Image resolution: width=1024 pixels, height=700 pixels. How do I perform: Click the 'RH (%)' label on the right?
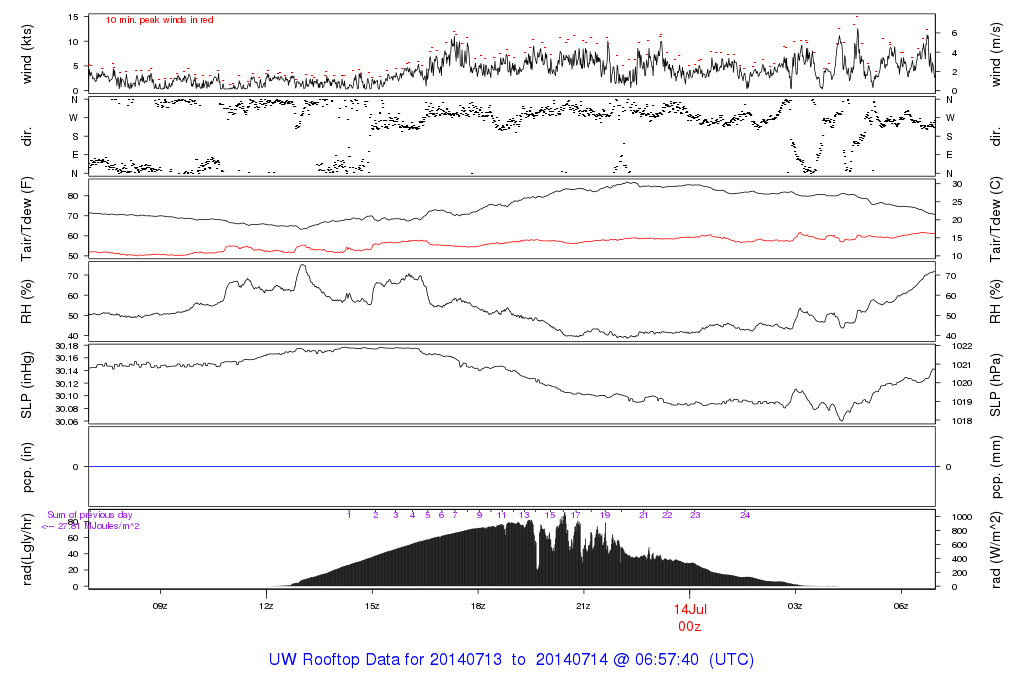click(996, 301)
